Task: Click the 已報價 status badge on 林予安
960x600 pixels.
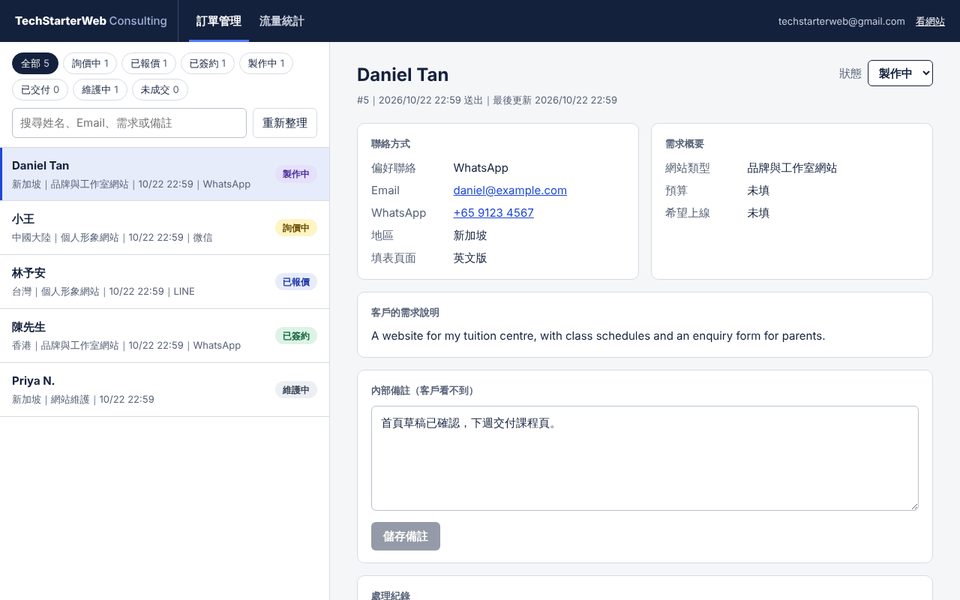Action: pyautogui.click(x=296, y=282)
